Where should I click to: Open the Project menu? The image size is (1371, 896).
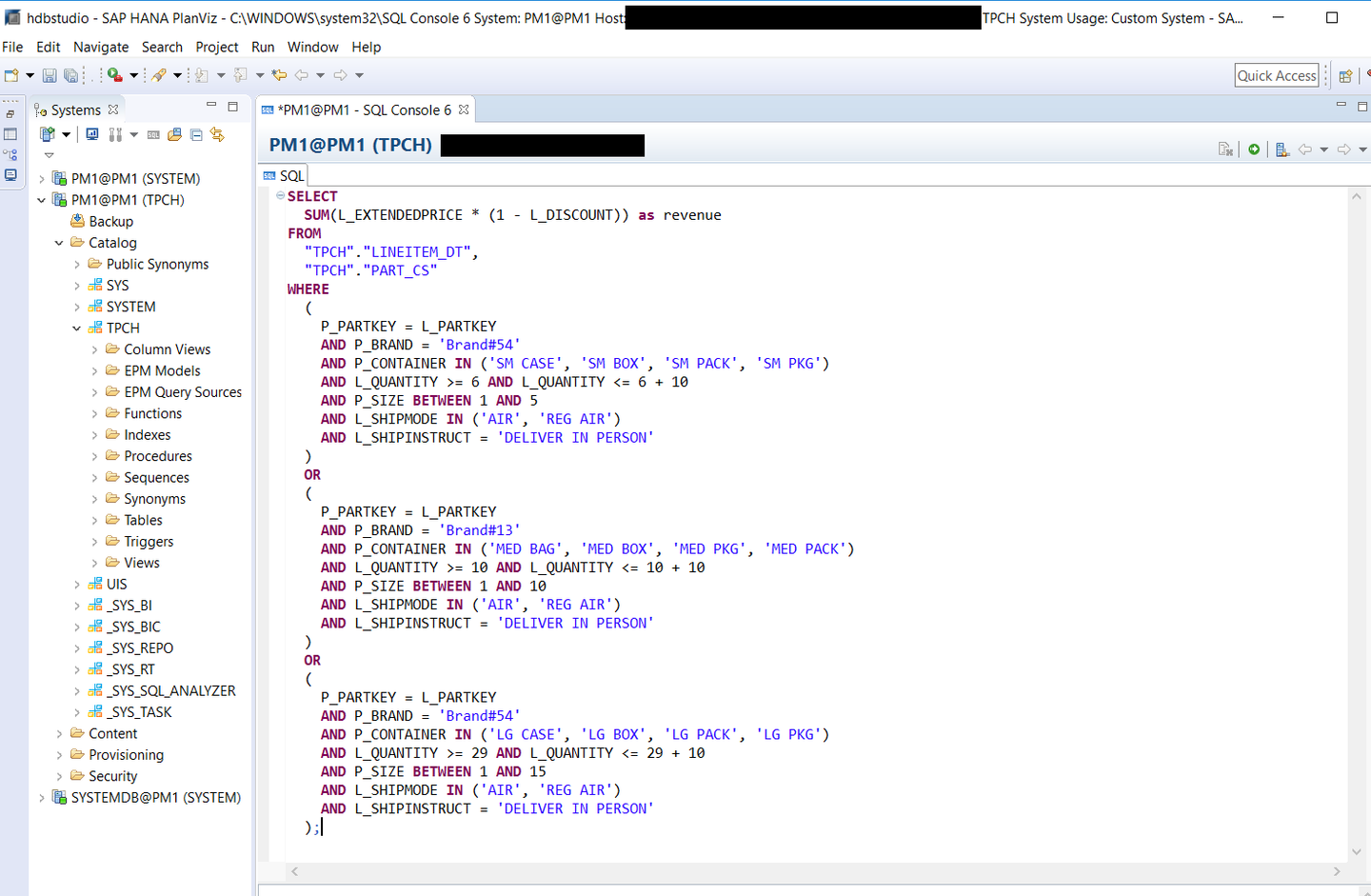coord(217,47)
